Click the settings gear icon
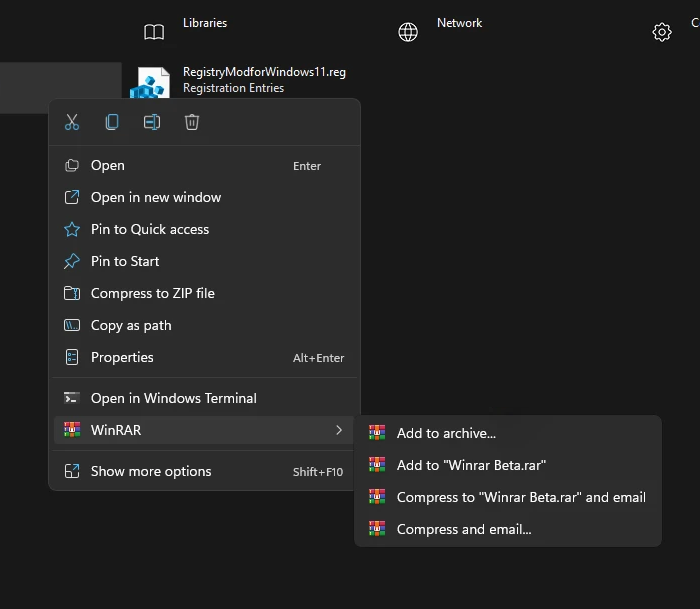The image size is (700, 609). click(x=662, y=32)
